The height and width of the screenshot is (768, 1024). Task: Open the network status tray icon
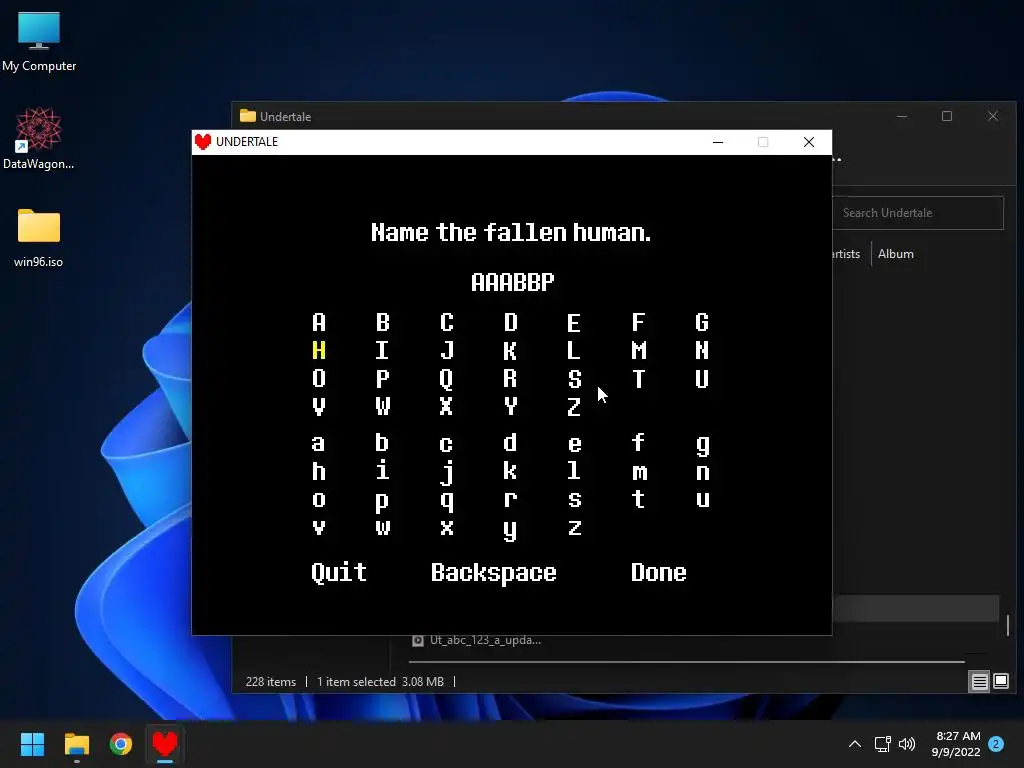click(x=882, y=744)
